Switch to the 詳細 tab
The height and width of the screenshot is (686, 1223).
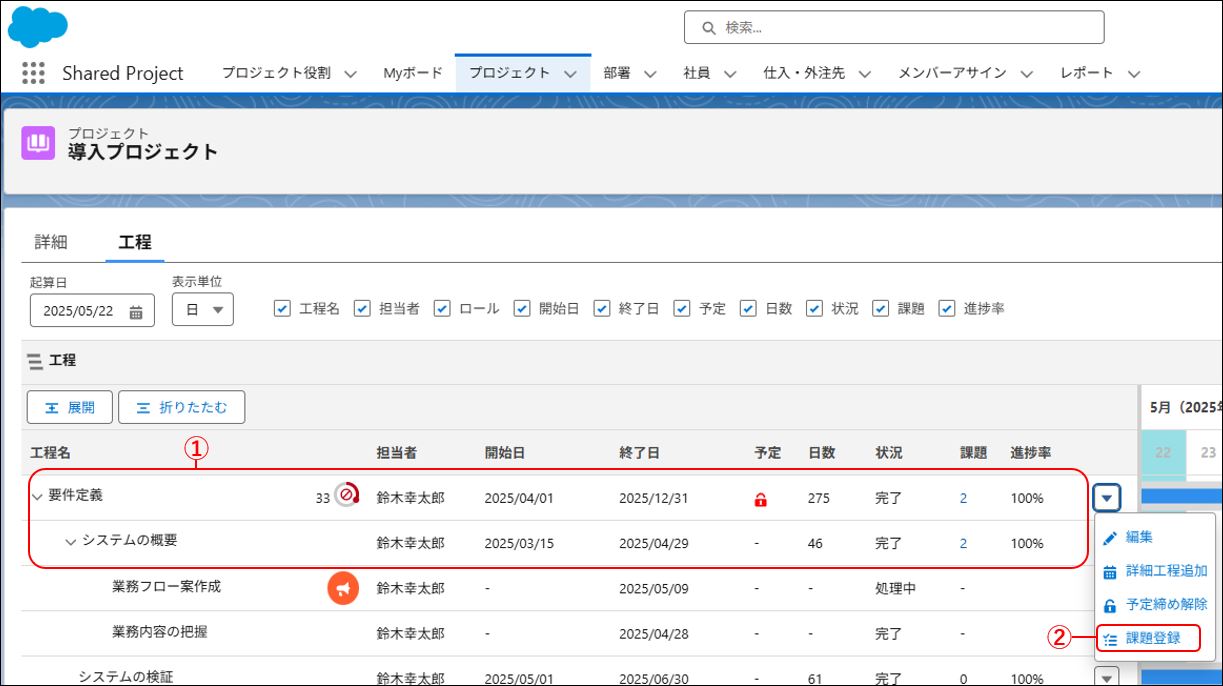[x=51, y=242]
